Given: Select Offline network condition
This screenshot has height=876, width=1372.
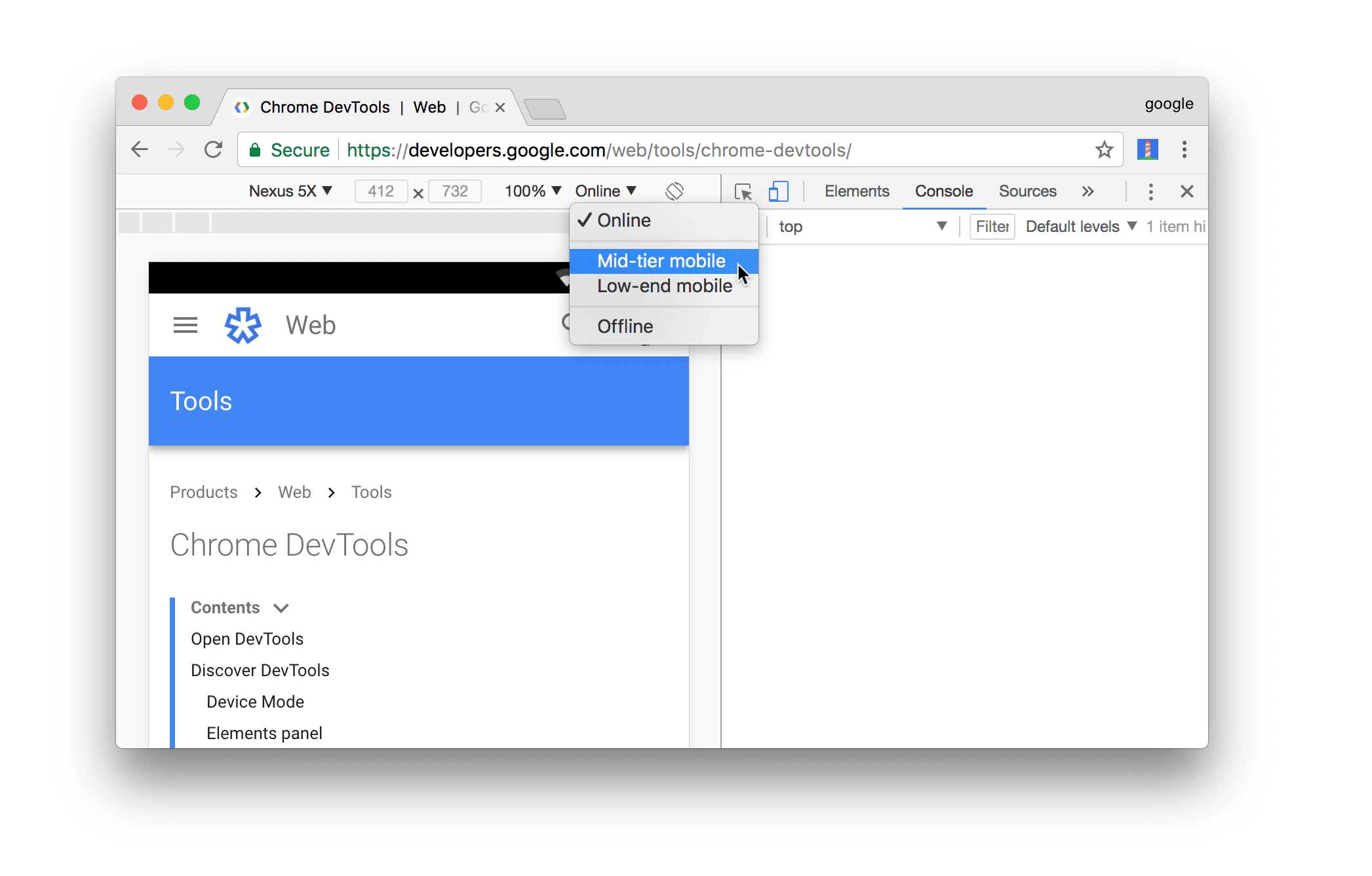Looking at the screenshot, I should 624,326.
